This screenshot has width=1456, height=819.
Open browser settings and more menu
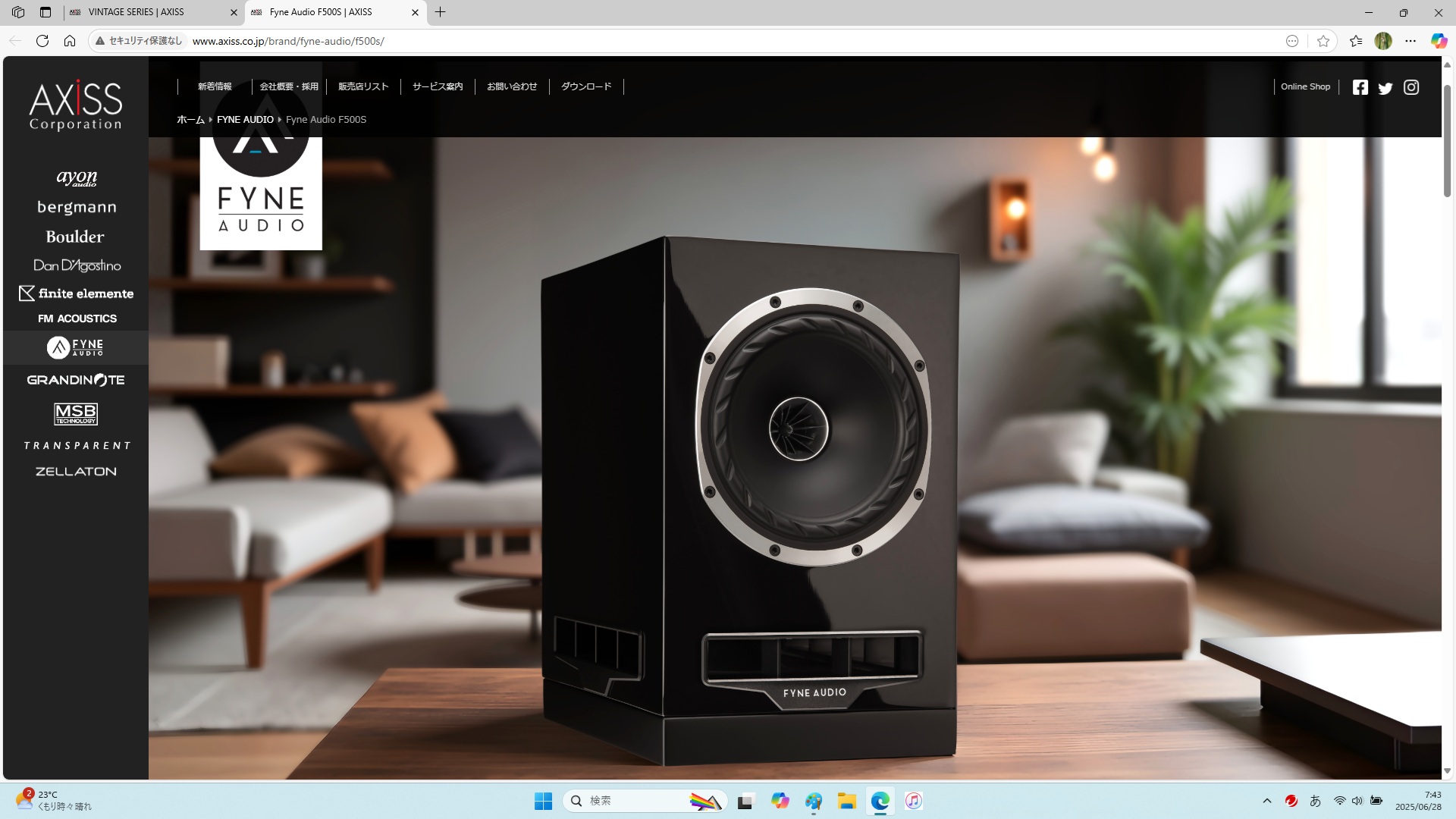click(1410, 41)
